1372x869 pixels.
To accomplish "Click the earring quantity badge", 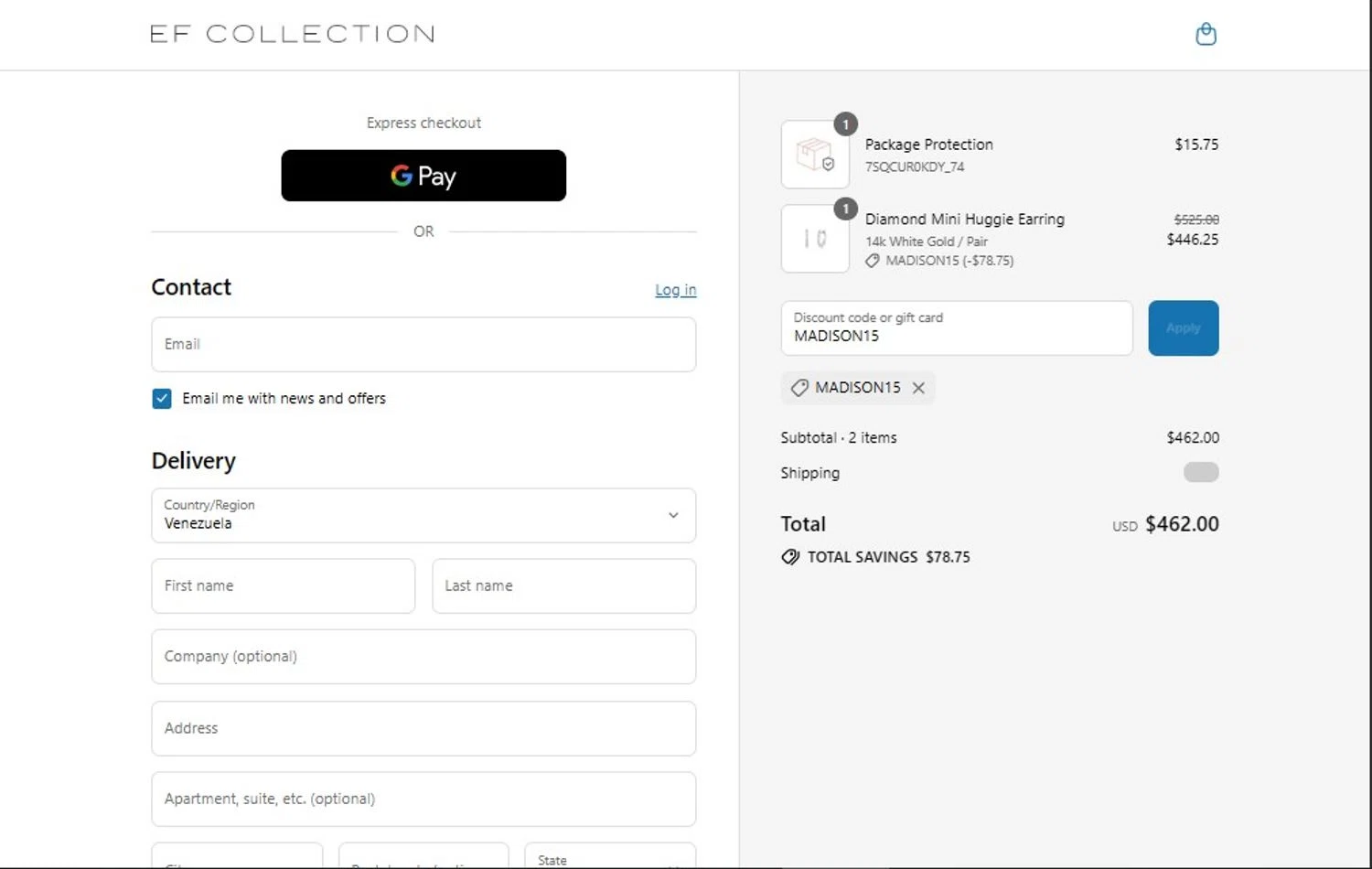I will click(x=846, y=209).
